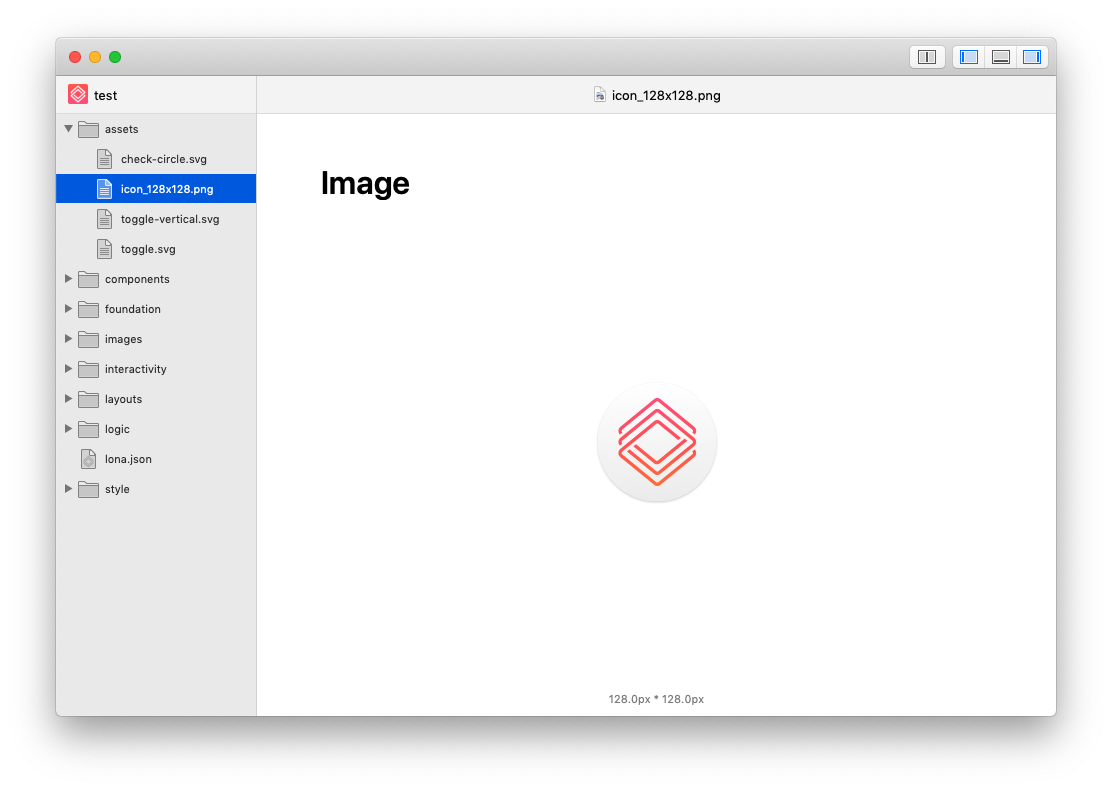Expand the components folder
1112x790 pixels.
(69, 279)
